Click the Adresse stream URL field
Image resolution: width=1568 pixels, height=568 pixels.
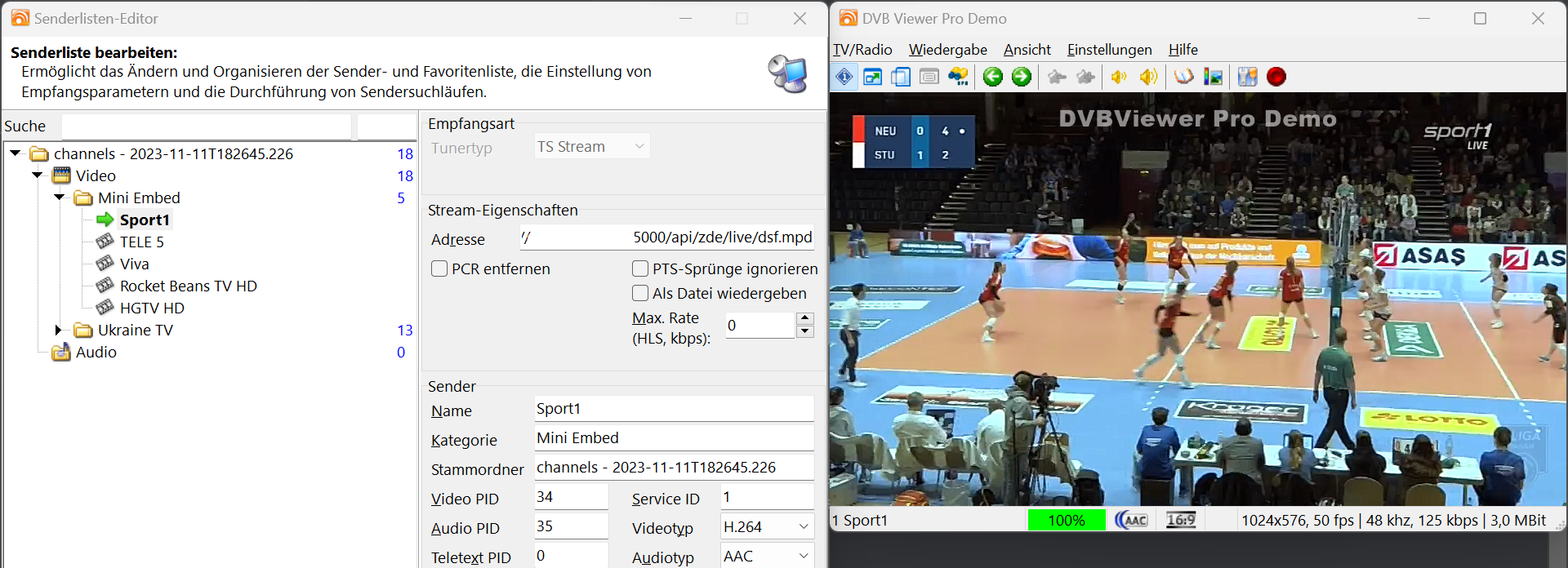click(x=666, y=237)
